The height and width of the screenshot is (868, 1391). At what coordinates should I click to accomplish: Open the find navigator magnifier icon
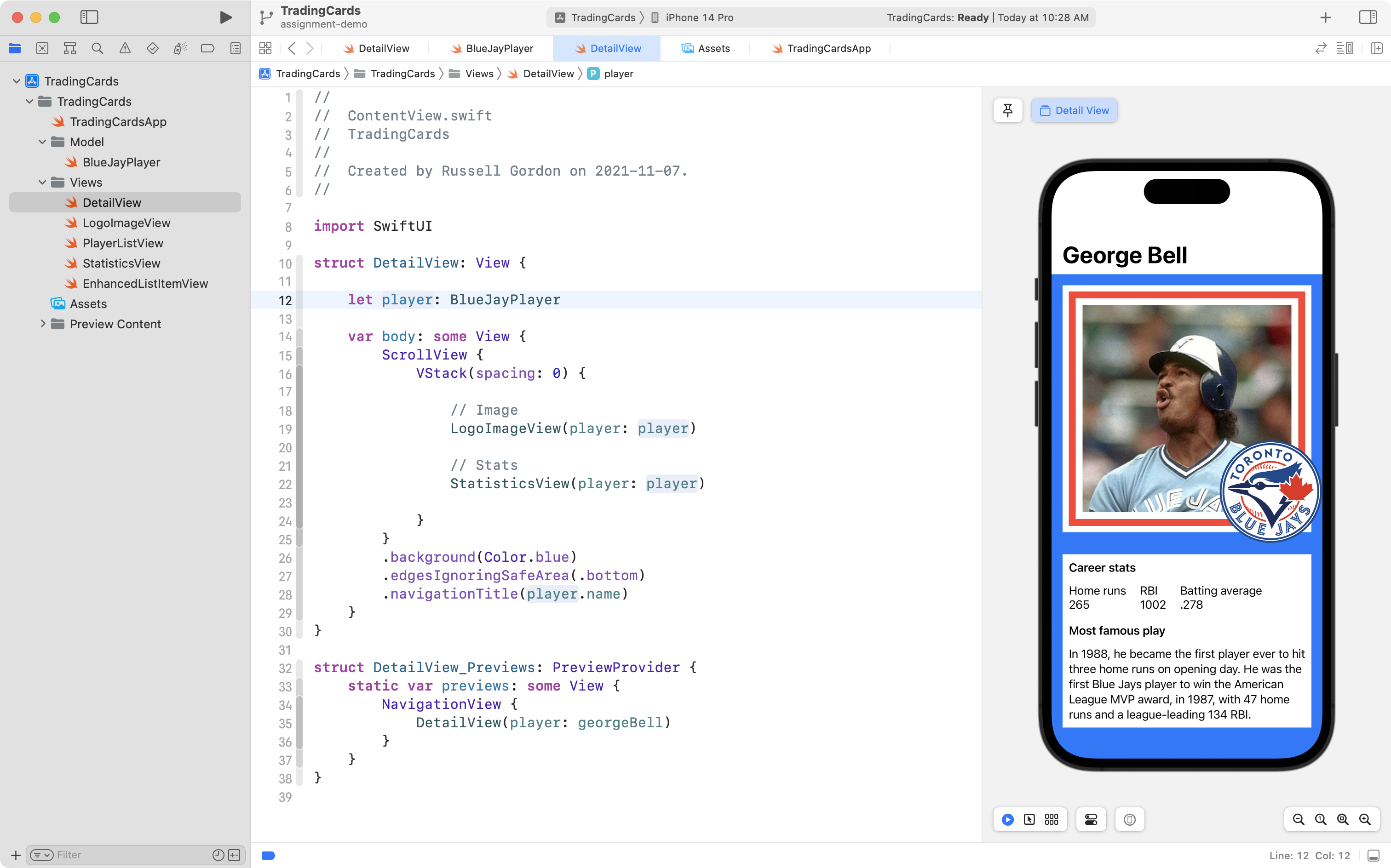[x=97, y=48]
